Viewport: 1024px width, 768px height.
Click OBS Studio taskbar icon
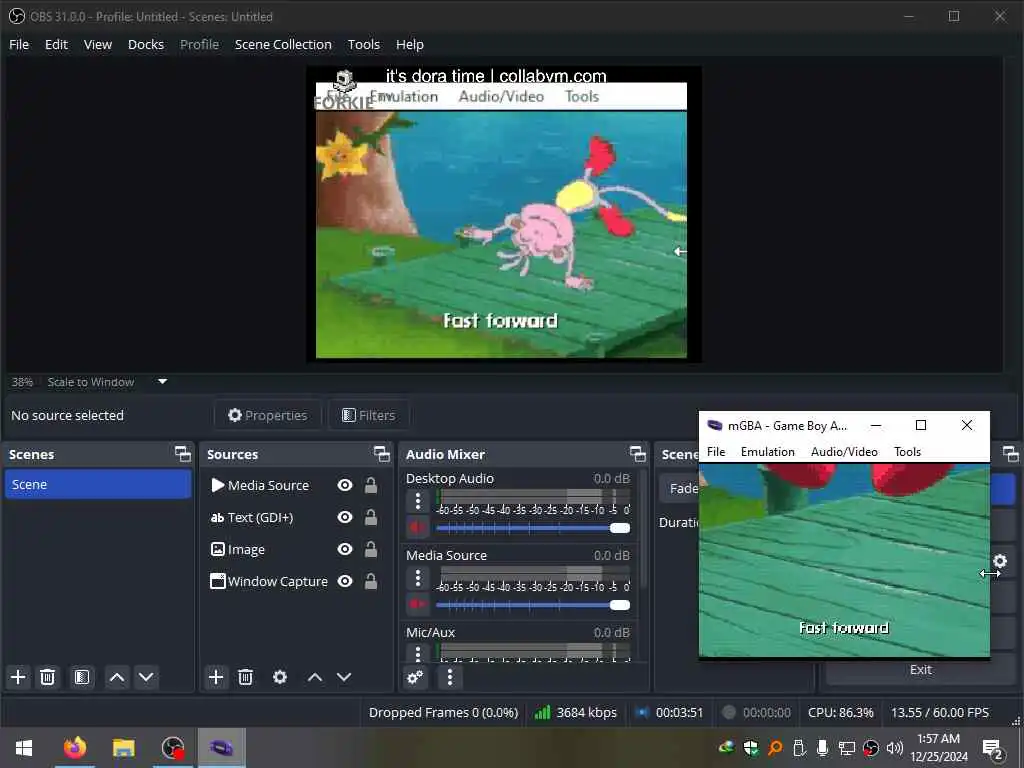click(x=173, y=748)
